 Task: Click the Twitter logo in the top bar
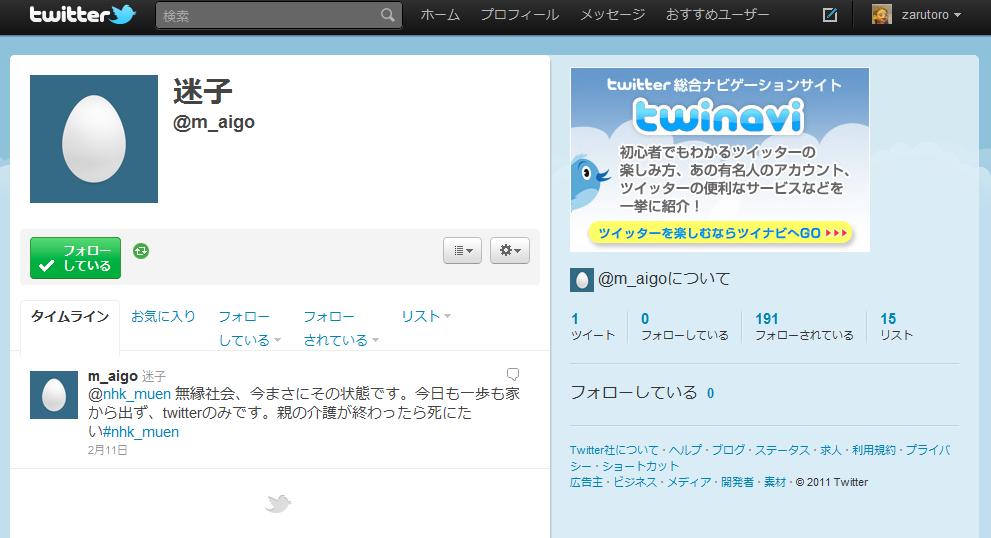82,14
